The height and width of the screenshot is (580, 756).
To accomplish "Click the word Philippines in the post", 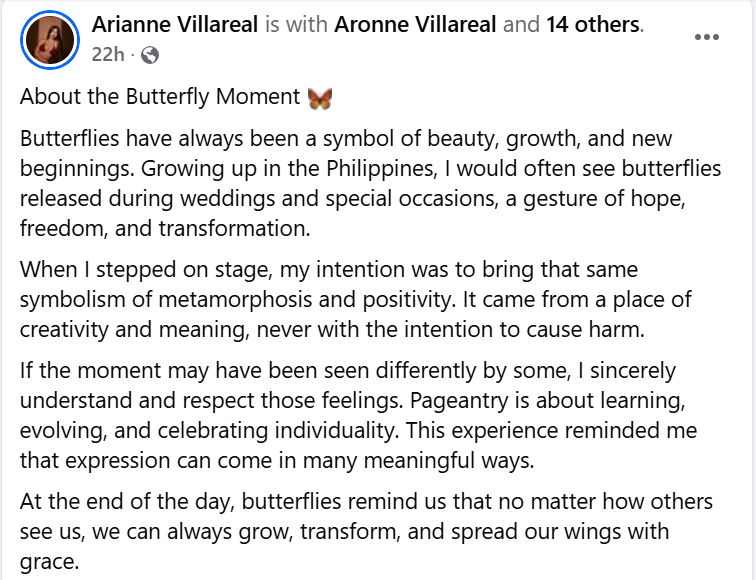I will pos(381,169).
